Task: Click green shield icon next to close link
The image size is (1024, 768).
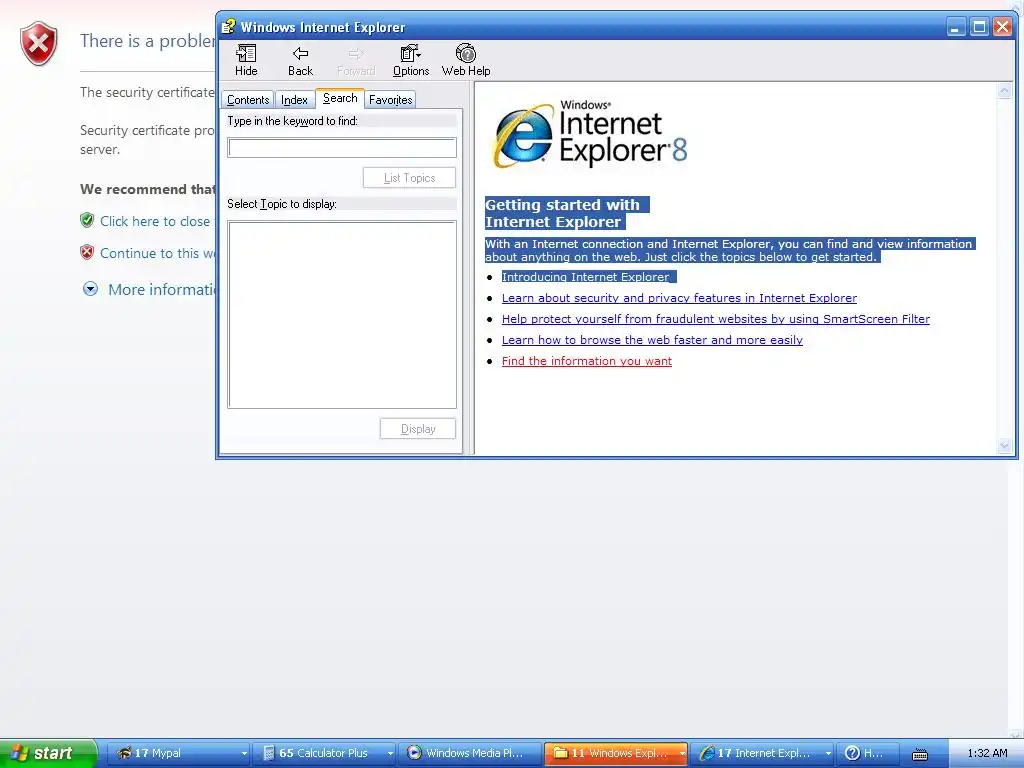Action: click(x=87, y=220)
